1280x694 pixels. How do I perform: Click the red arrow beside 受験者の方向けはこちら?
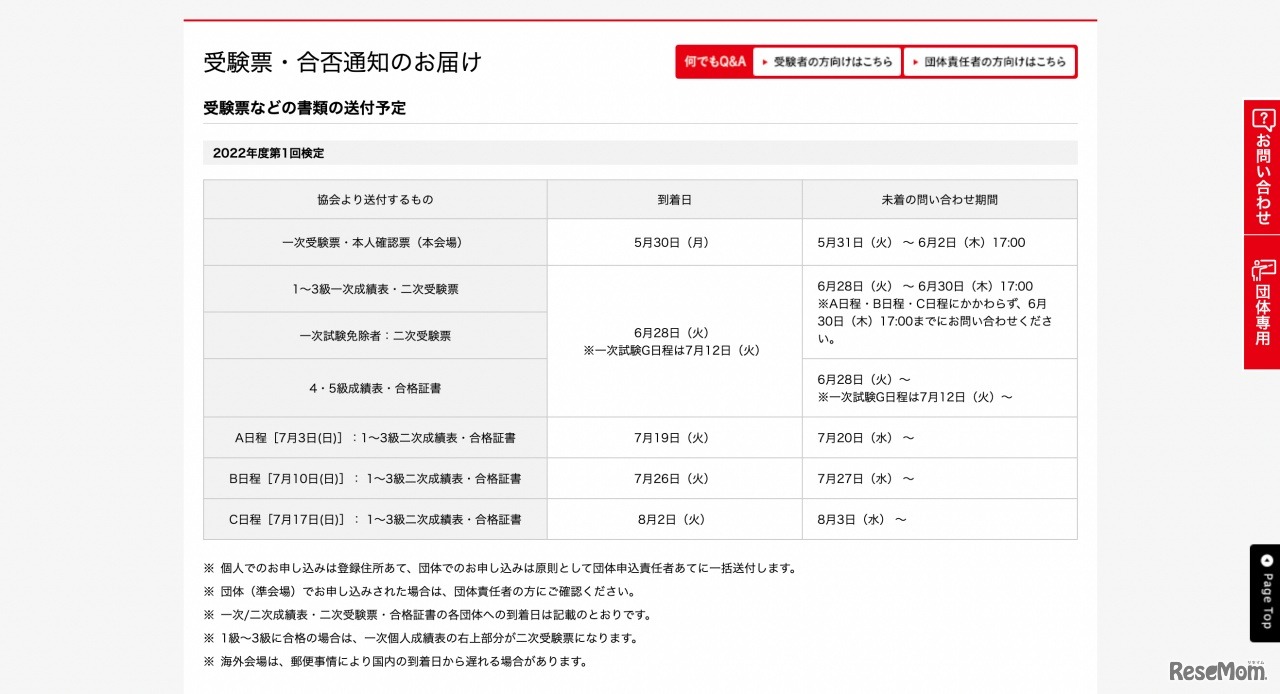pos(764,61)
